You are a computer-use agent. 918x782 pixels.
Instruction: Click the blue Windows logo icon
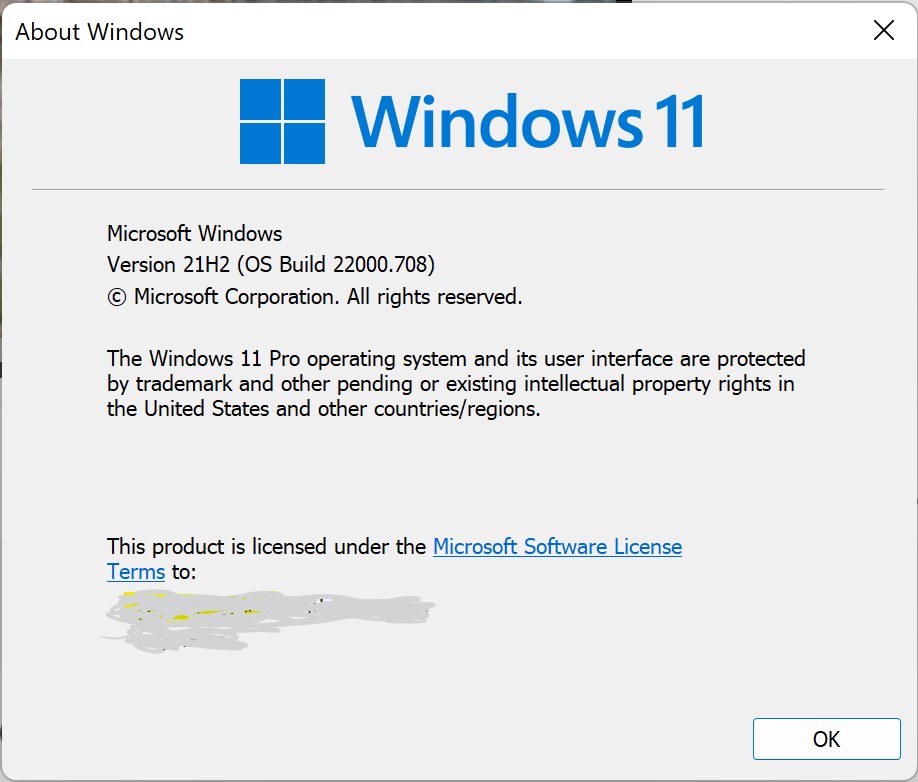(282, 121)
